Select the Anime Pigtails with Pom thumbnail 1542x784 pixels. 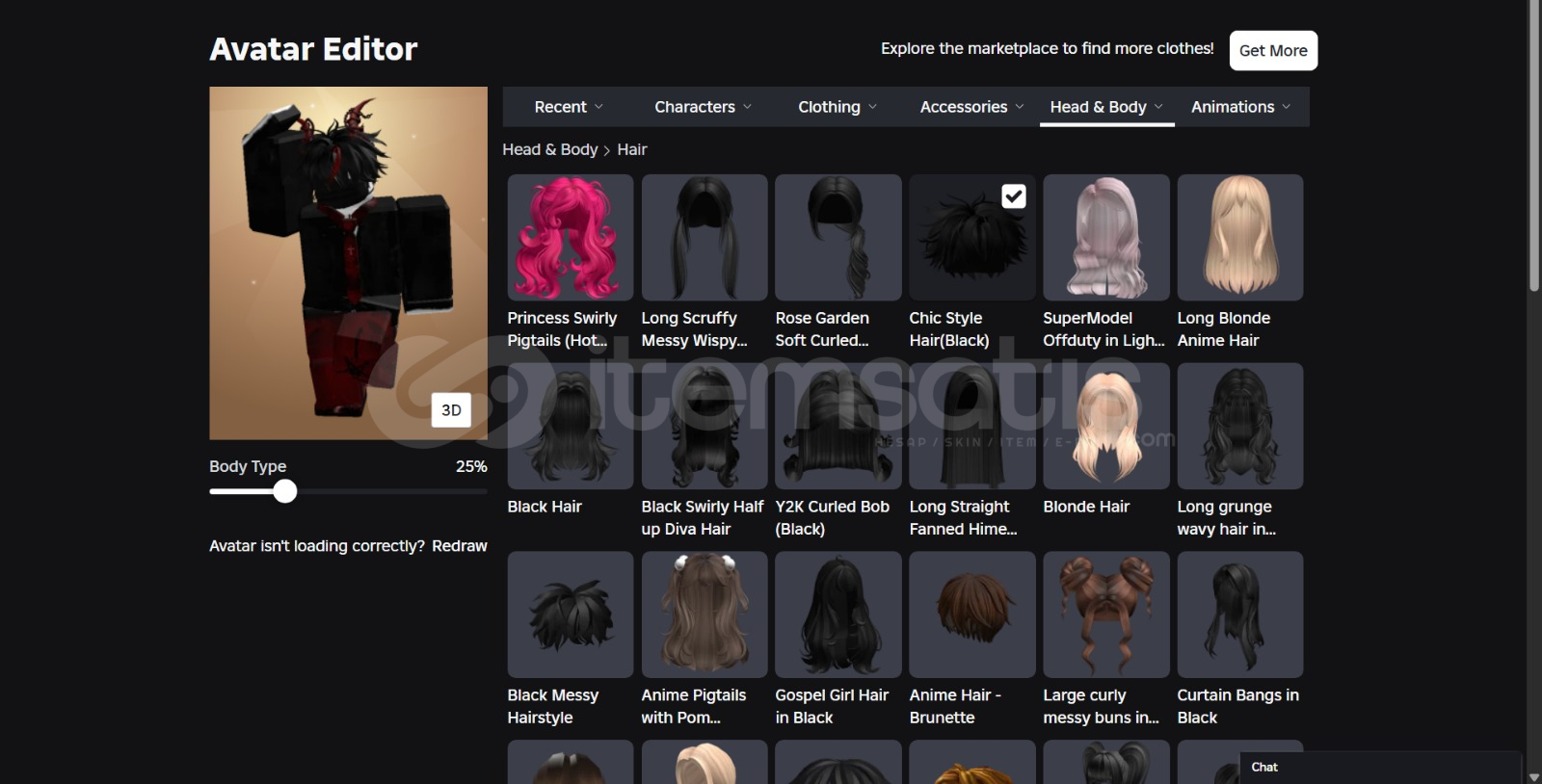click(x=704, y=614)
